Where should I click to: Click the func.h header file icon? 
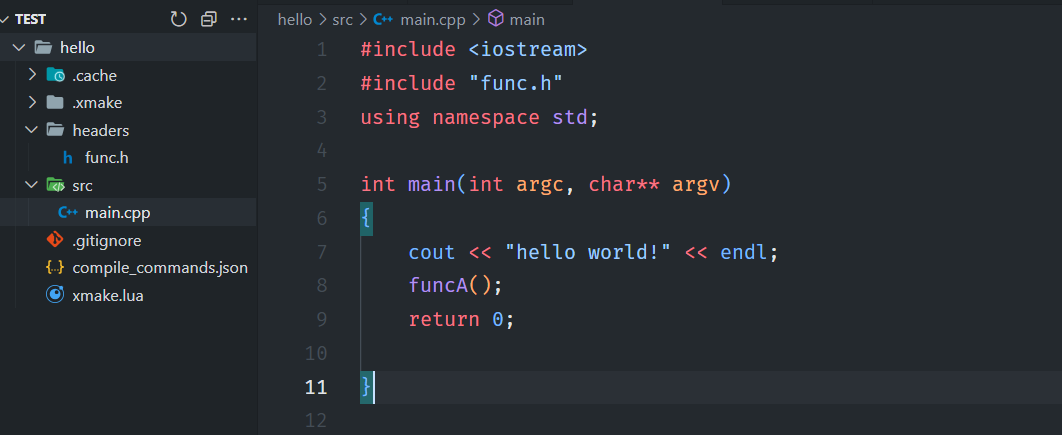pos(68,158)
